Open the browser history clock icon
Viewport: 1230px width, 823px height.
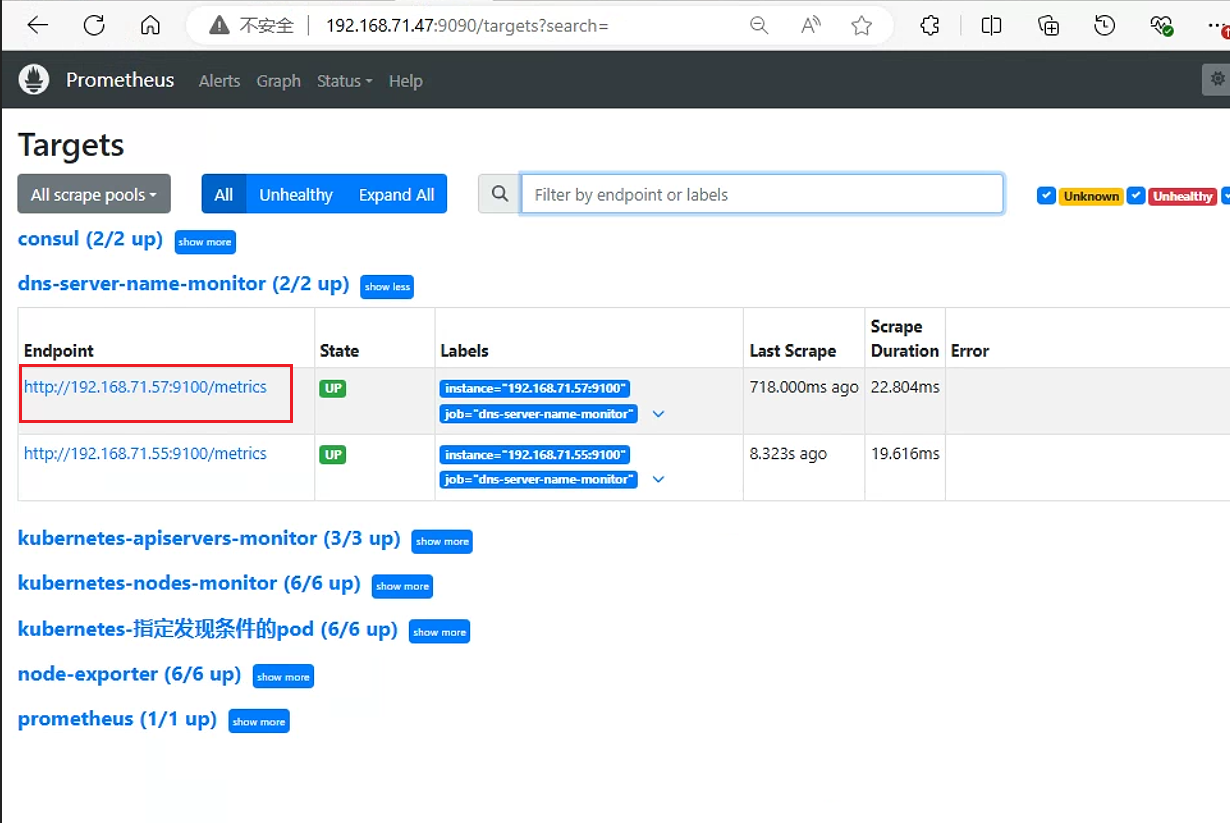[1105, 26]
